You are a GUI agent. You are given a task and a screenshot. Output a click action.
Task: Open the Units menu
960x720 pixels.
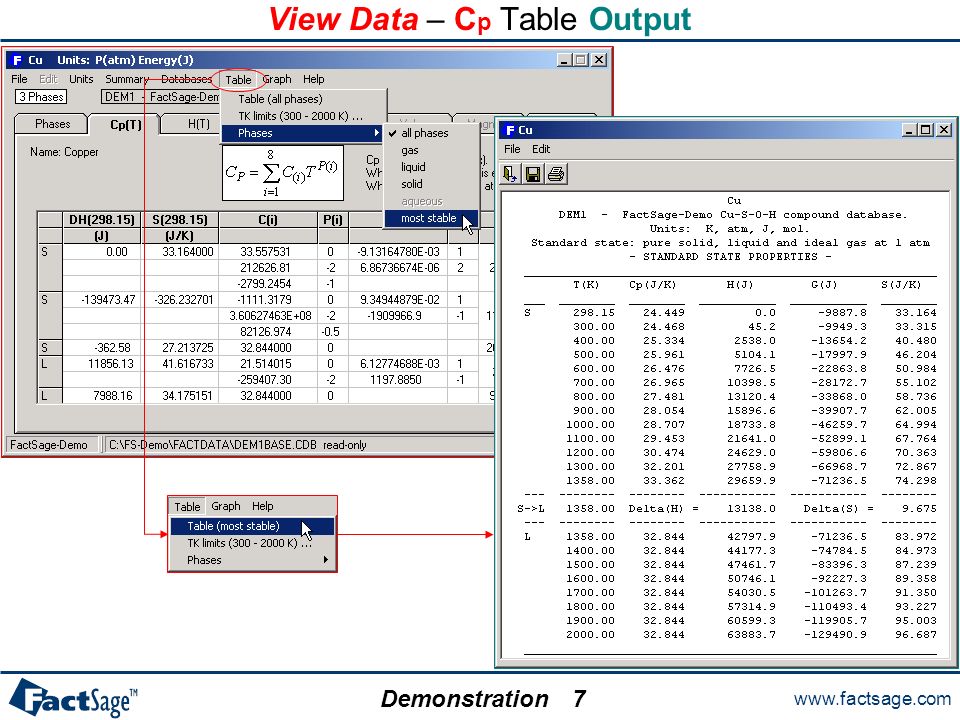(81, 79)
